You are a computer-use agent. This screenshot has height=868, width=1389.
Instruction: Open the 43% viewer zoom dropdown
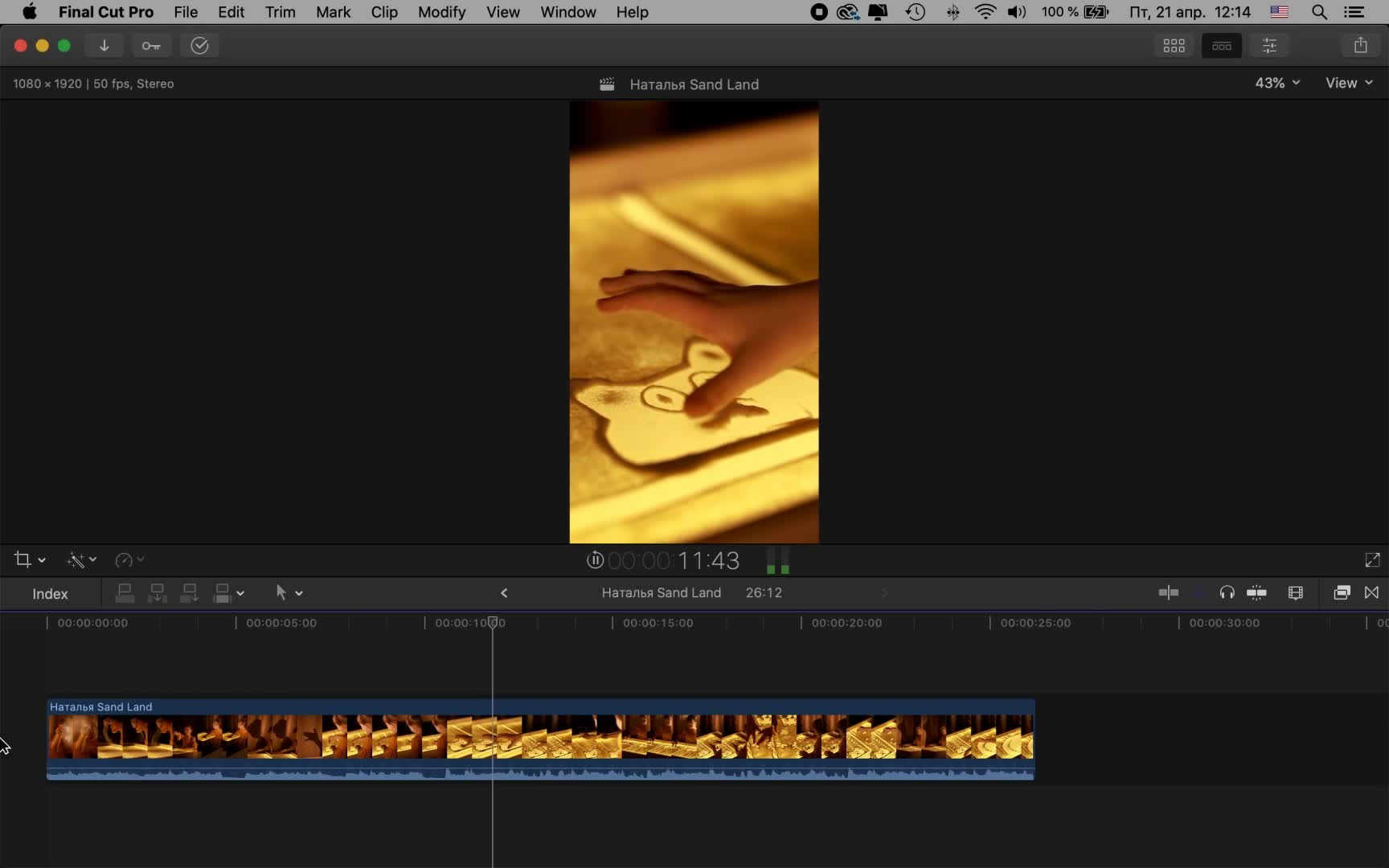click(1276, 83)
